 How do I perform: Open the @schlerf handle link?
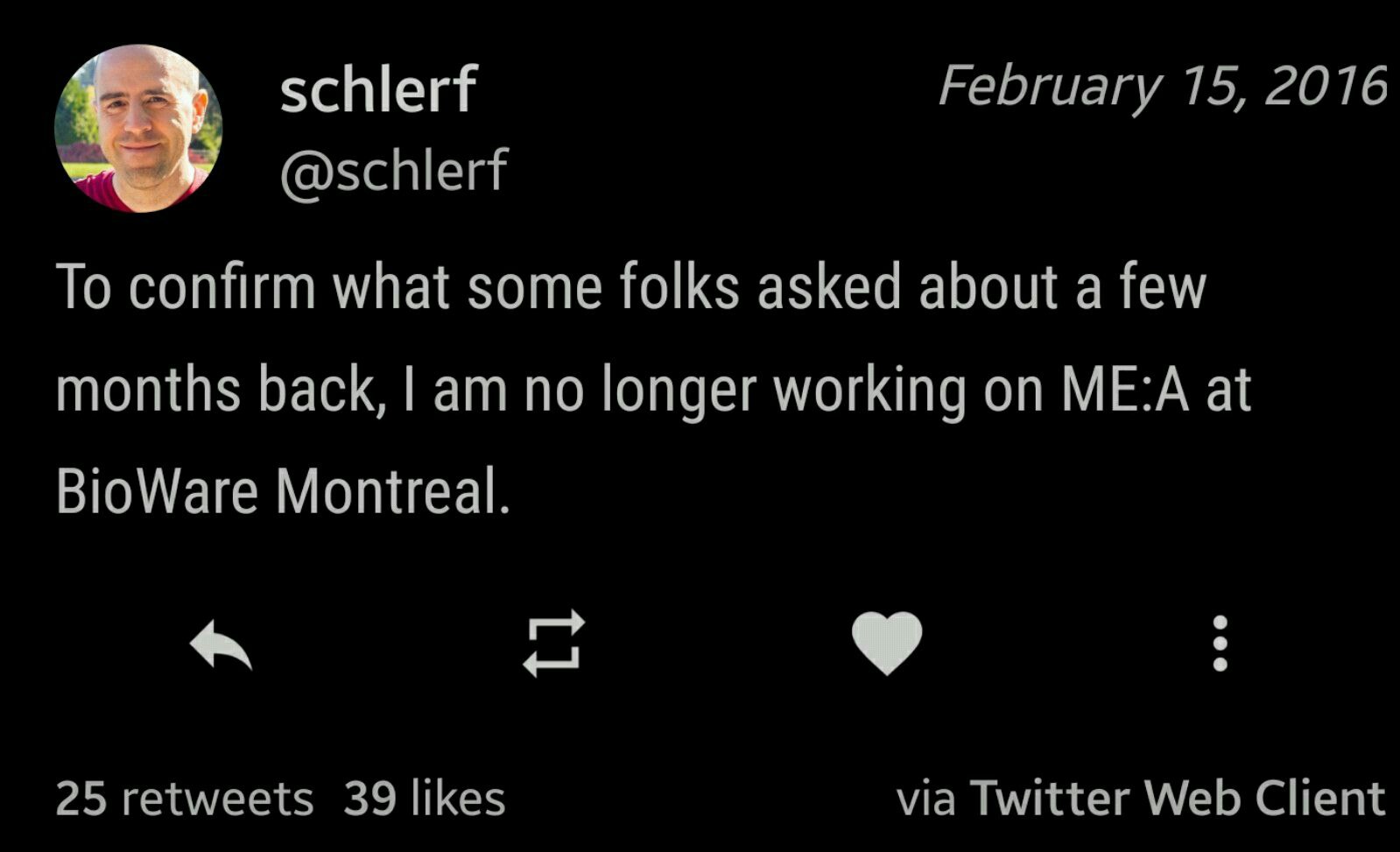click(394, 170)
